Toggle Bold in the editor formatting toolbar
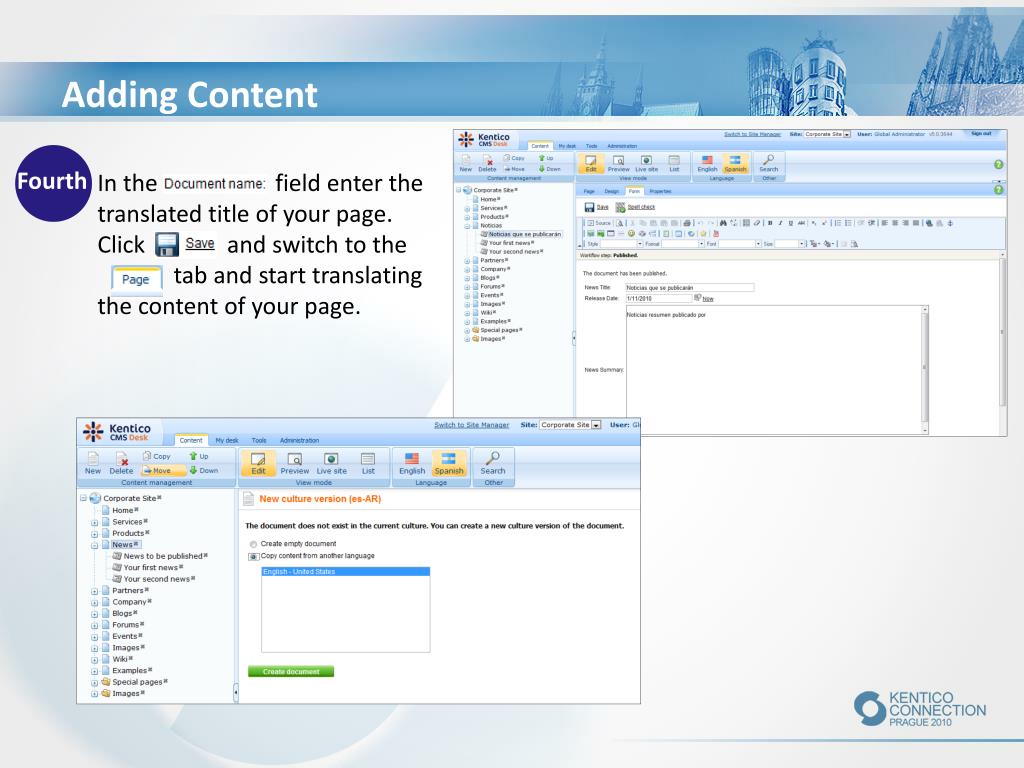 770,223
